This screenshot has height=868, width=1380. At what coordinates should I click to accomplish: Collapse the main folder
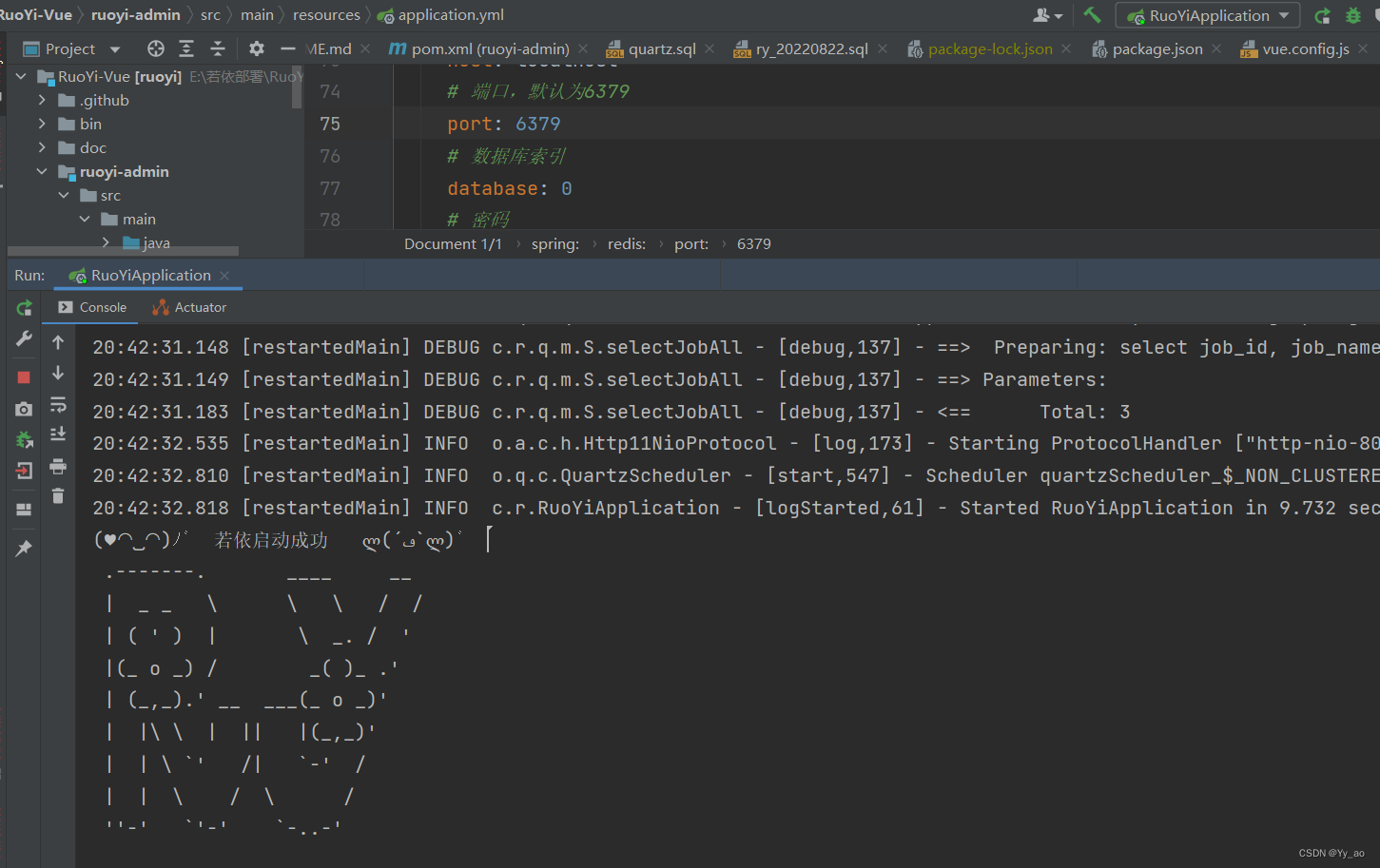point(85,219)
